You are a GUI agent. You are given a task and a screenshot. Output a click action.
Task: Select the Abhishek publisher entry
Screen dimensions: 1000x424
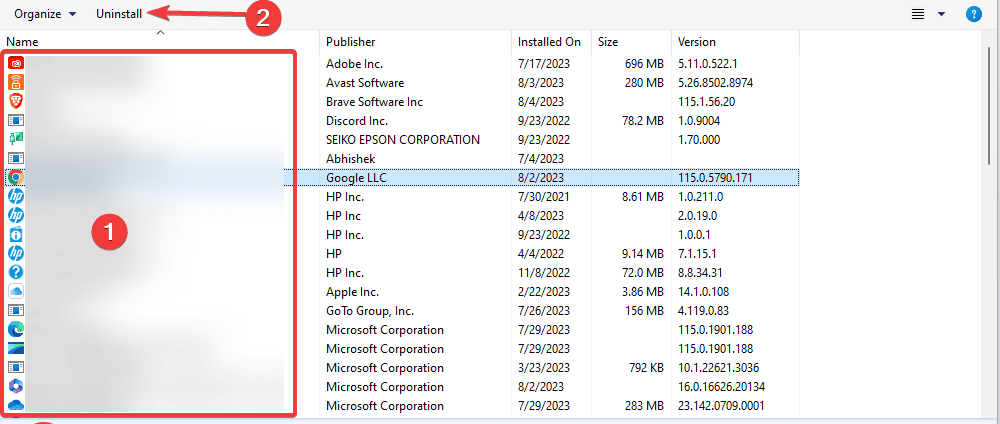(x=349, y=158)
